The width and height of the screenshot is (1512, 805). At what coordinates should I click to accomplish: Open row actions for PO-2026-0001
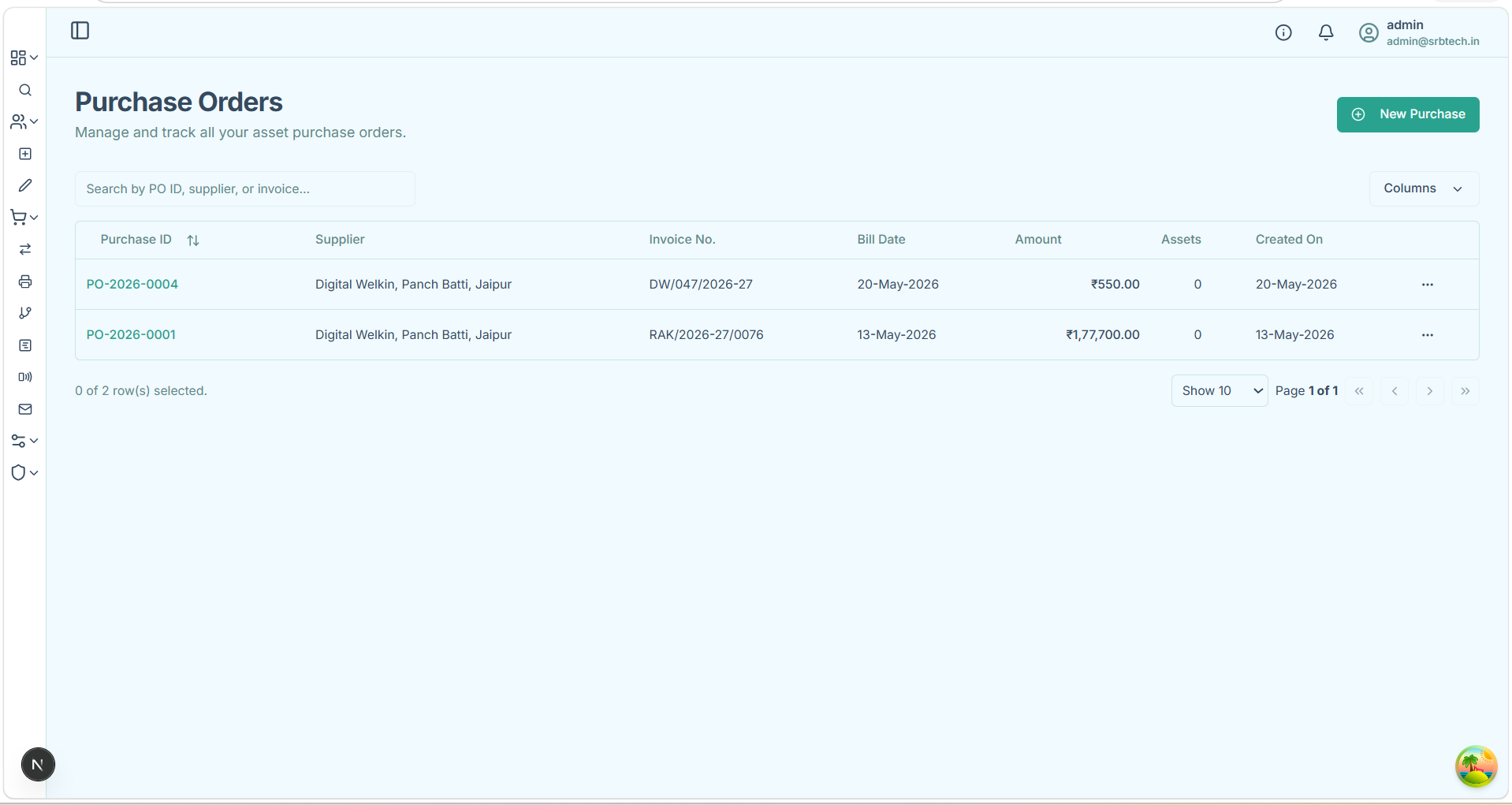[1428, 335]
